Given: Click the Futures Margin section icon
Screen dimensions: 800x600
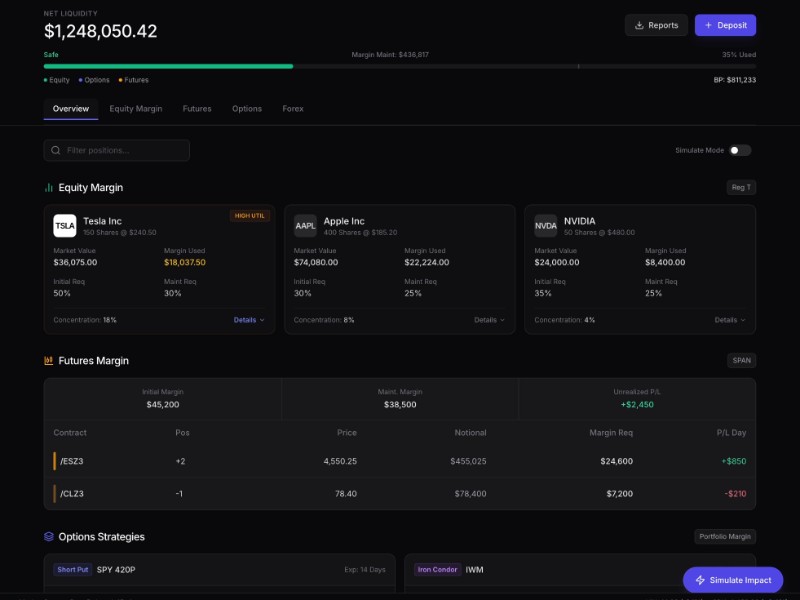Looking at the screenshot, I should [x=48, y=361].
